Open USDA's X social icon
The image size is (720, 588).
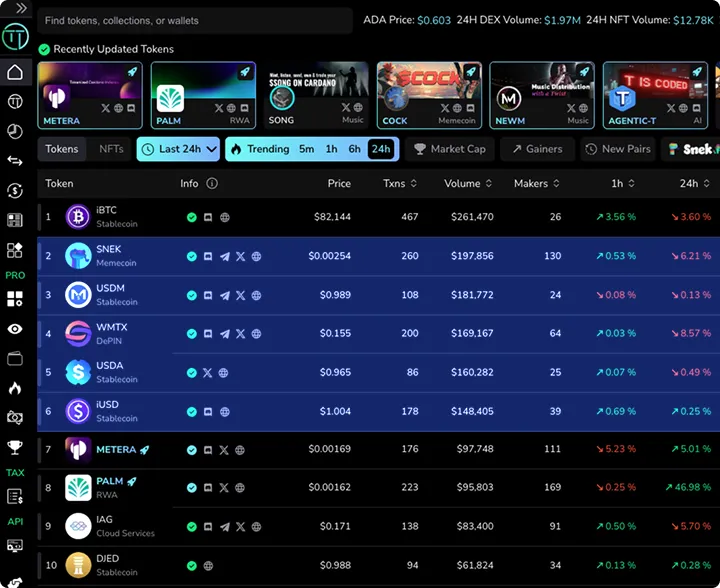(208, 373)
